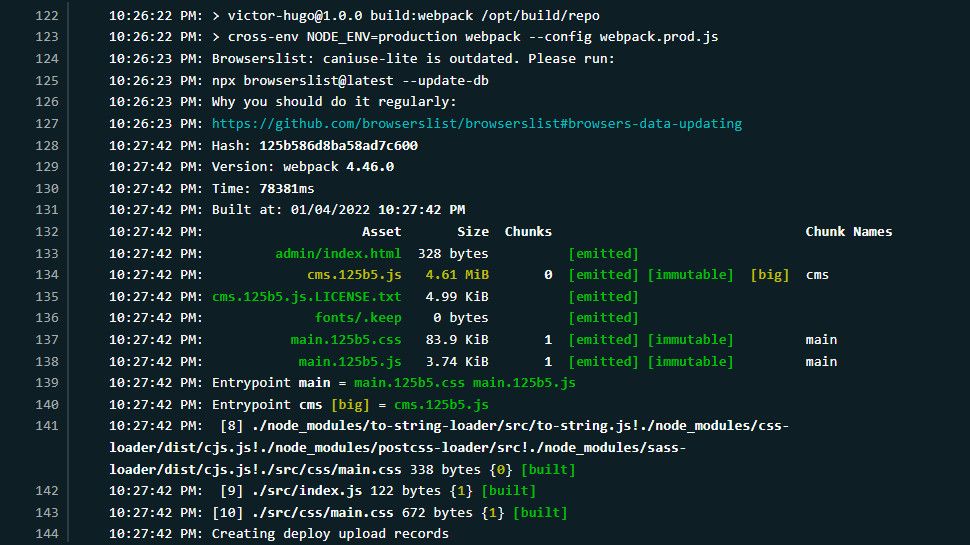Viewport: 970px width, 545px height.
Task: Select line number 127 in the gutter
Action: 47,124
